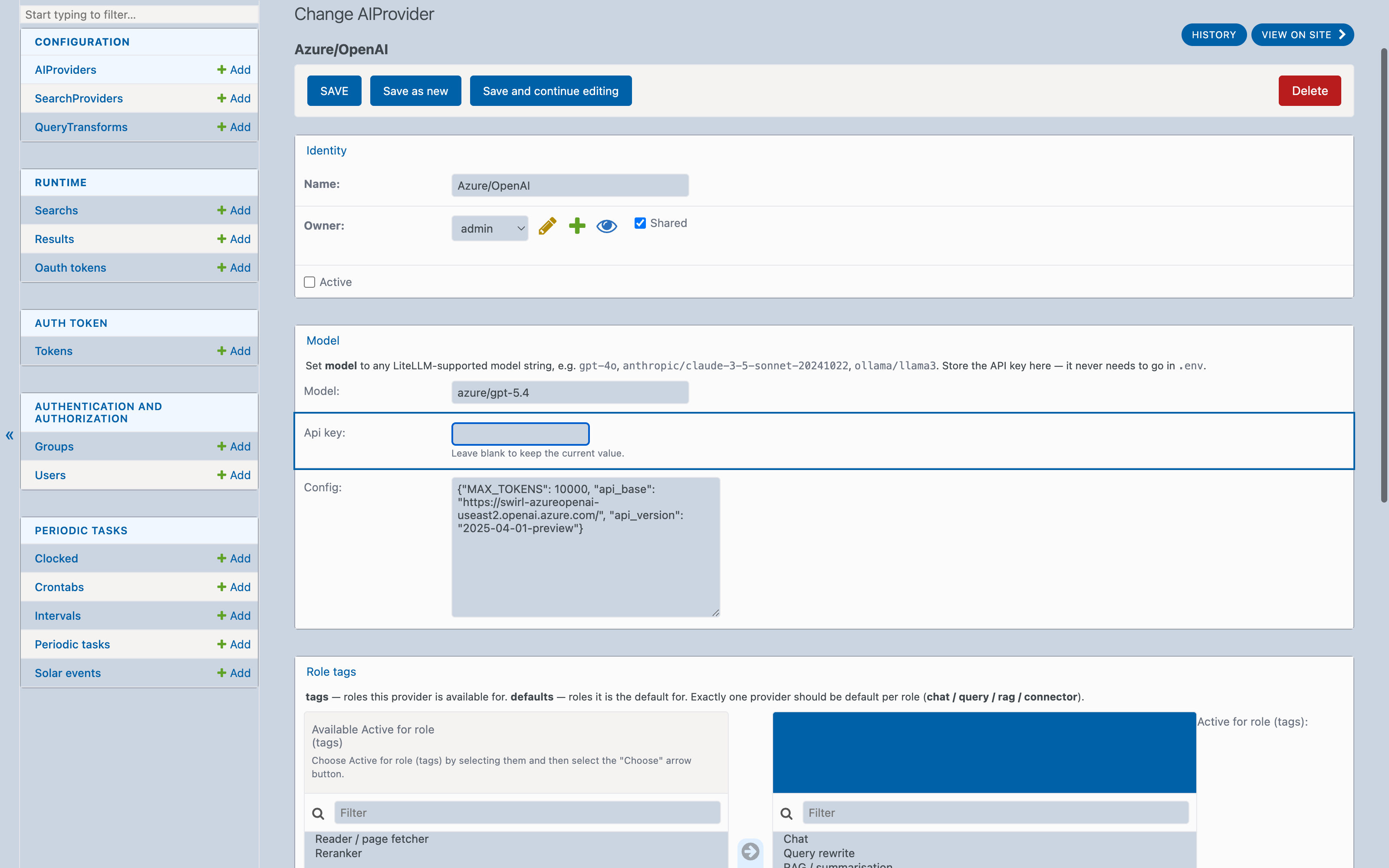The height and width of the screenshot is (868, 1389).
Task: Add a new AIProvider from the sidebar
Action: pyautogui.click(x=234, y=69)
